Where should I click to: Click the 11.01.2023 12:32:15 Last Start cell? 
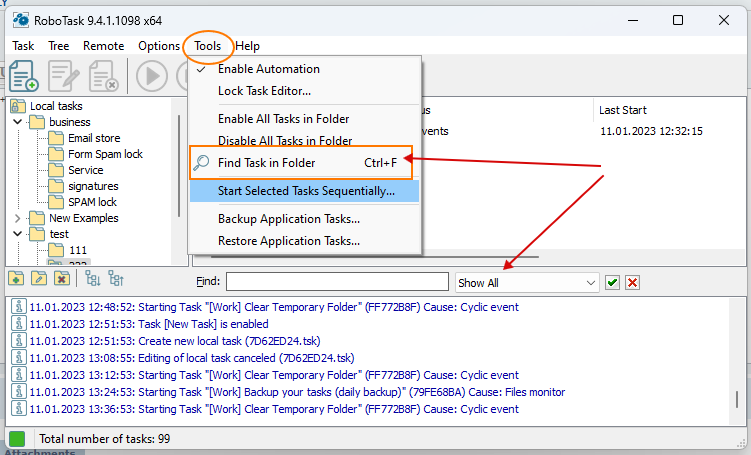(x=651, y=131)
